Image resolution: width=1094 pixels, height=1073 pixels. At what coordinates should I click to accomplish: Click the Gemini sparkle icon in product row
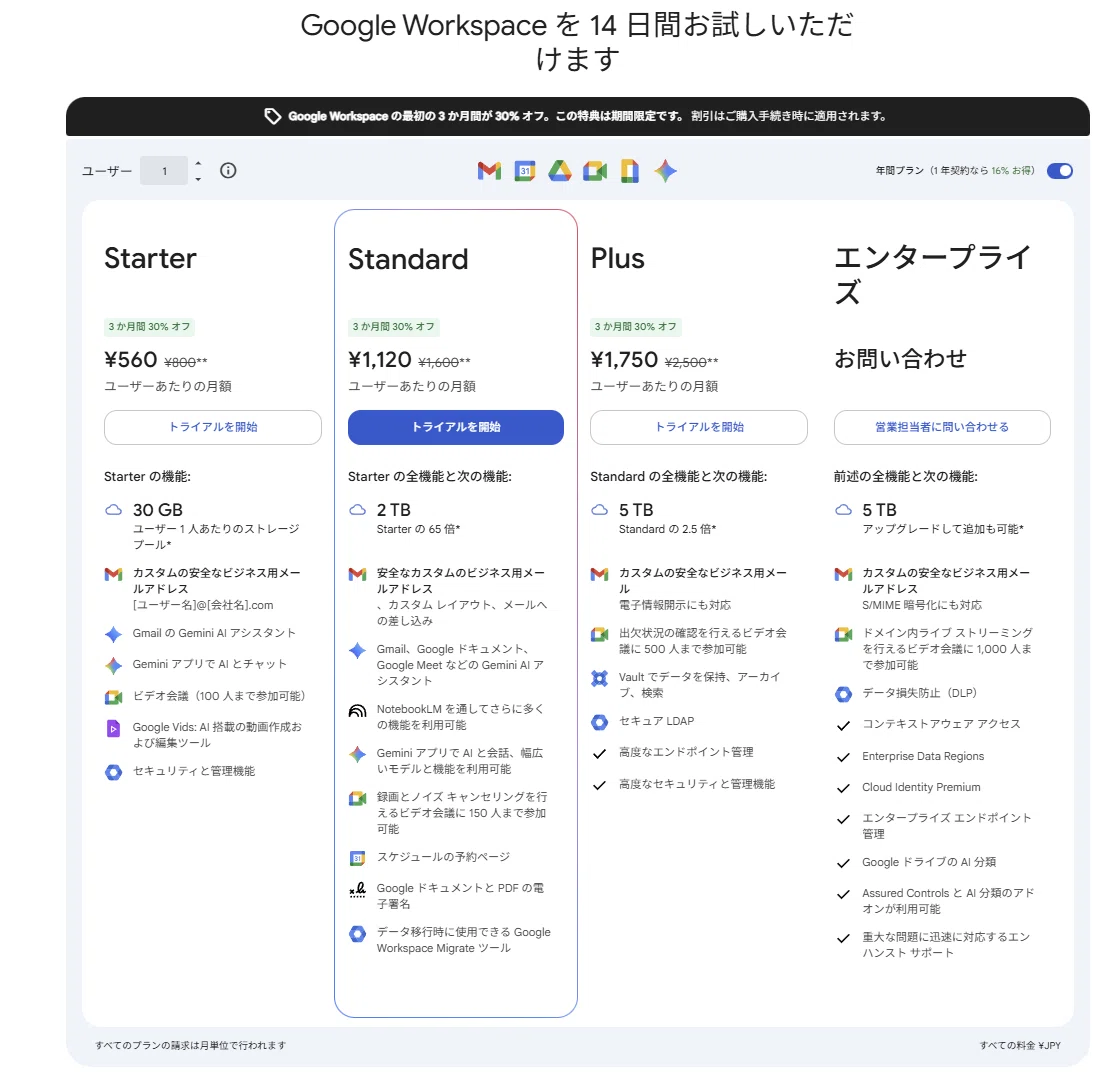[x=665, y=171]
